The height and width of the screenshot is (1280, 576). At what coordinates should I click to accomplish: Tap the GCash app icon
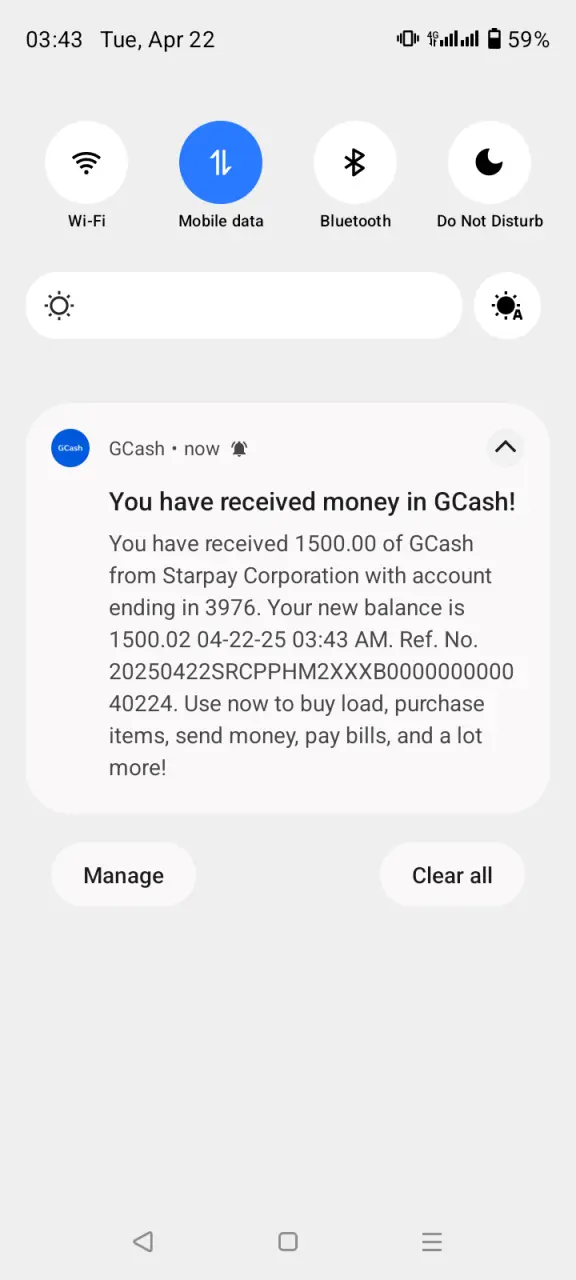pos(70,448)
